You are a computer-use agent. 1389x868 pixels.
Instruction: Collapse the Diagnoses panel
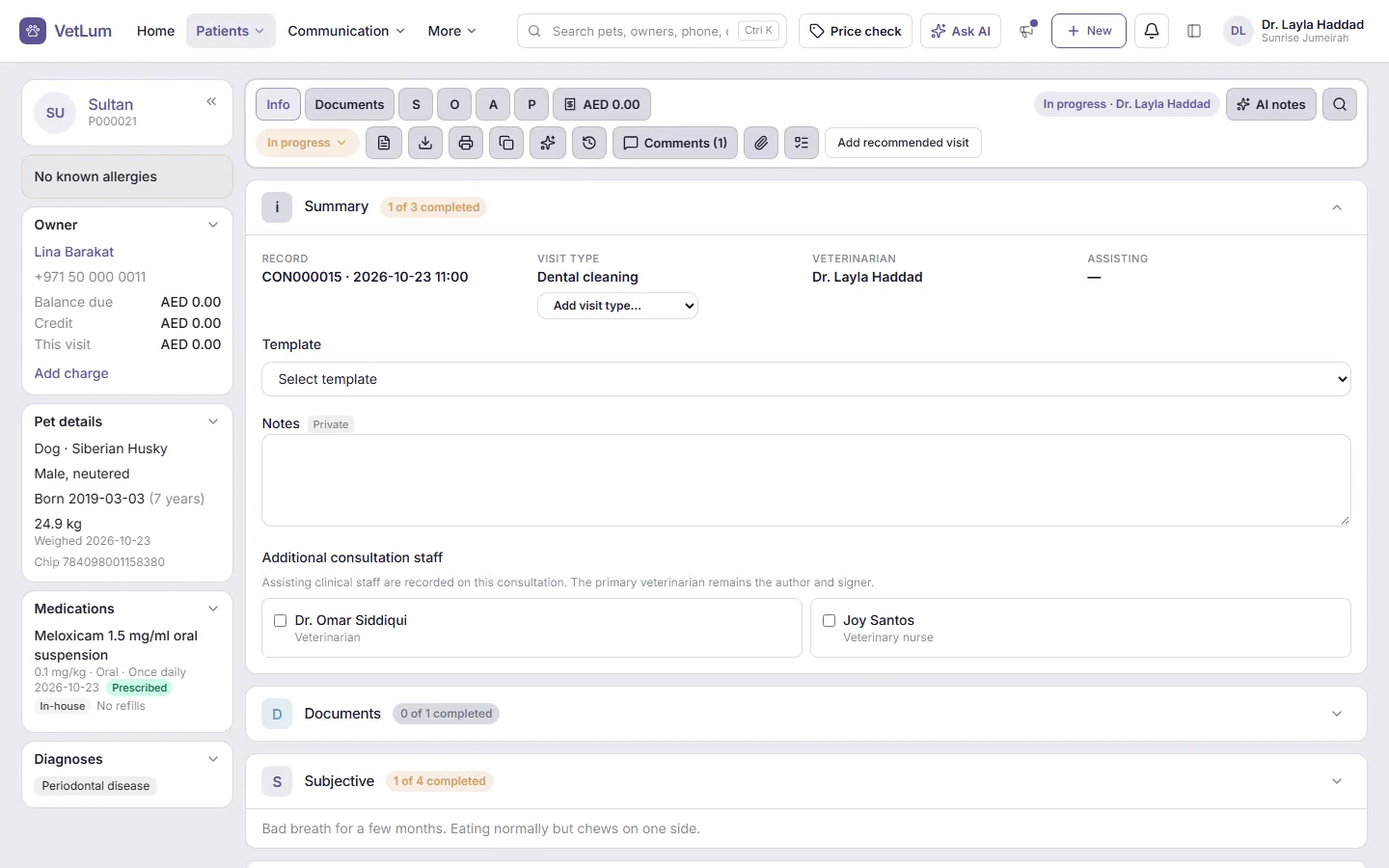click(x=213, y=759)
